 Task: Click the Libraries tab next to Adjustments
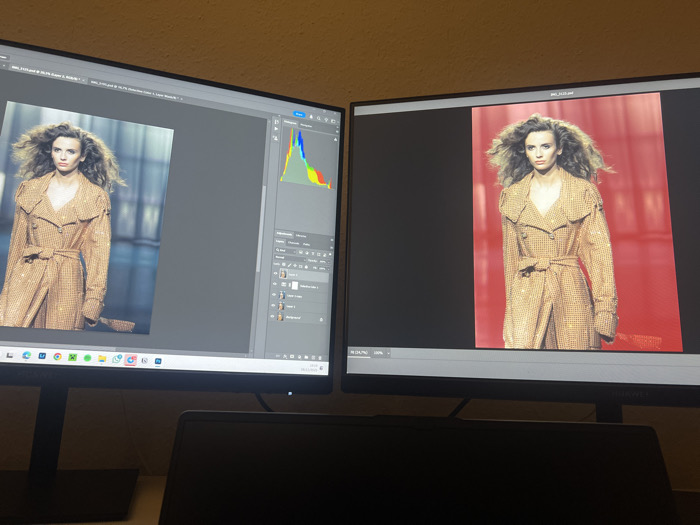tap(301, 236)
